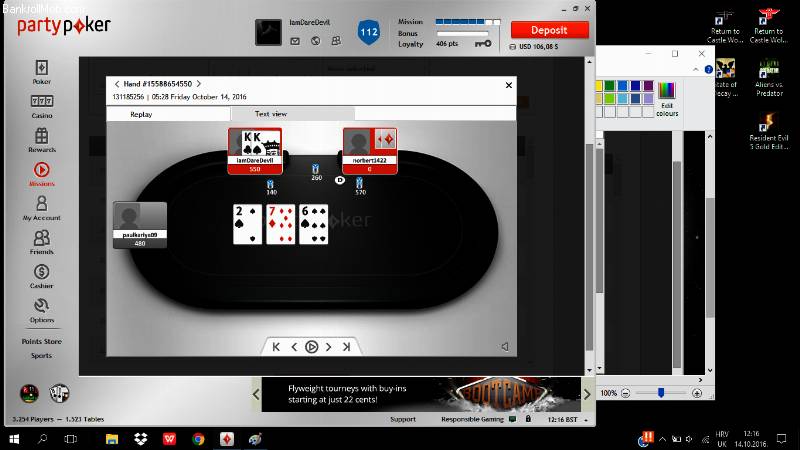The width and height of the screenshot is (800, 450).
Task: Open the Poker section in sidebar
Action: click(x=42, y=72)
